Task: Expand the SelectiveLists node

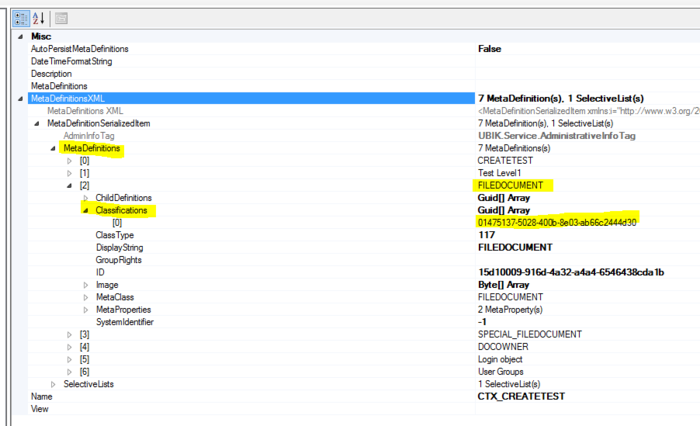Action: pyautogui.click(x=54, y=384)
